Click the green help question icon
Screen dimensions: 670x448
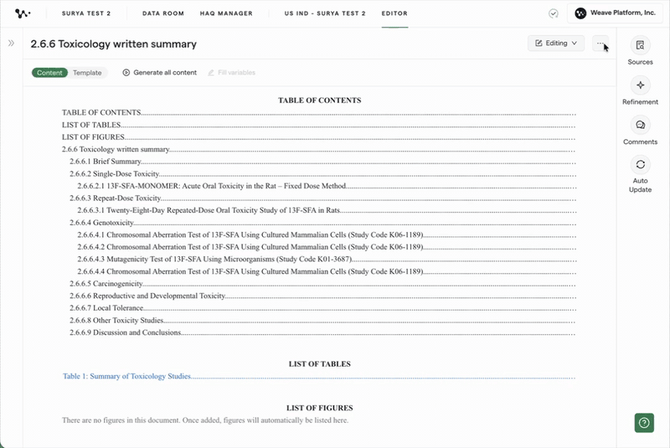(x=644, y=423)
